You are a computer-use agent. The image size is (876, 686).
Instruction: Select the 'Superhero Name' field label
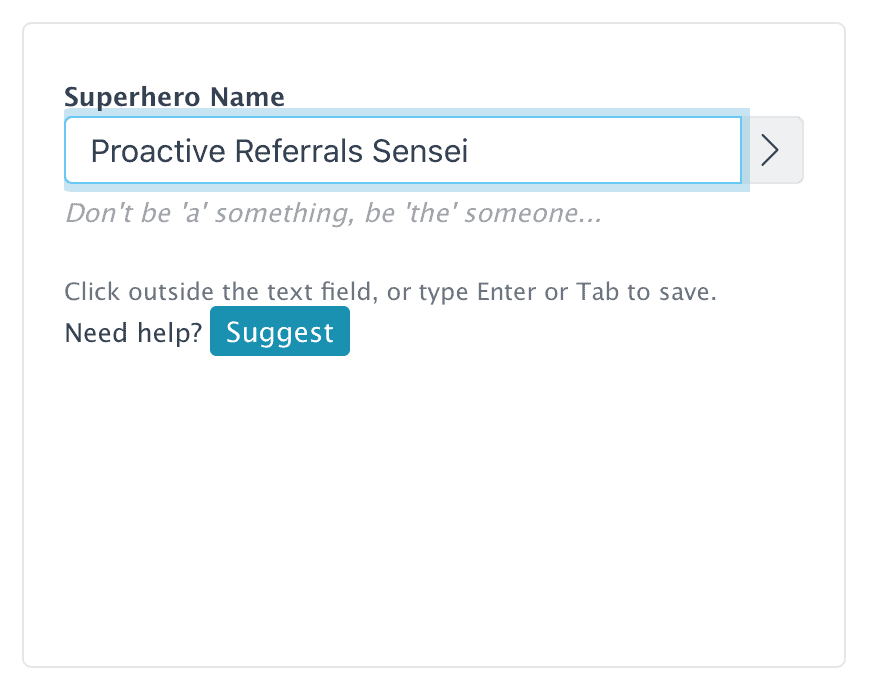[174, 97]
